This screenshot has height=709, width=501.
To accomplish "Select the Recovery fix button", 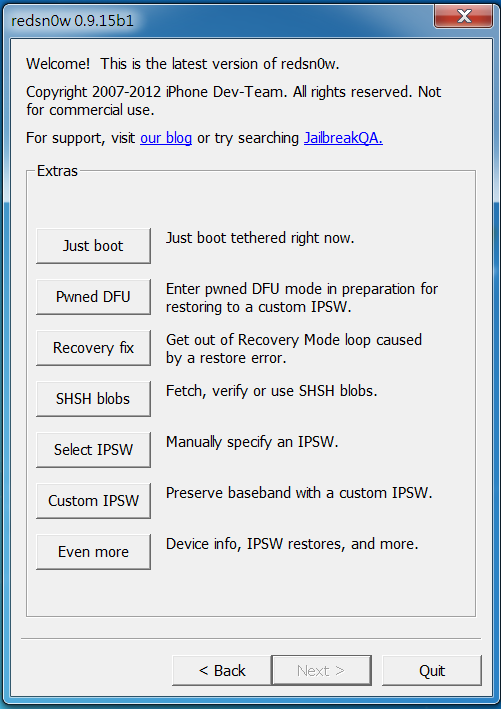I will pyautogui.click(x=93, y=348).
